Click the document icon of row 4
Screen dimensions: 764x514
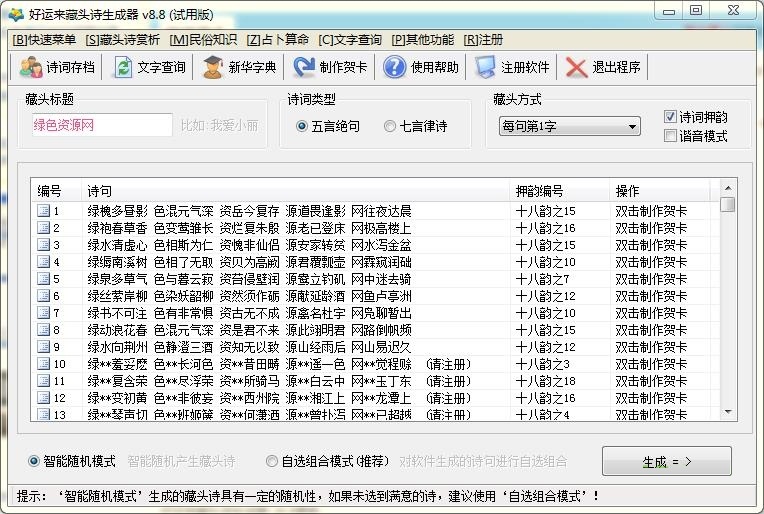point(43,262)
